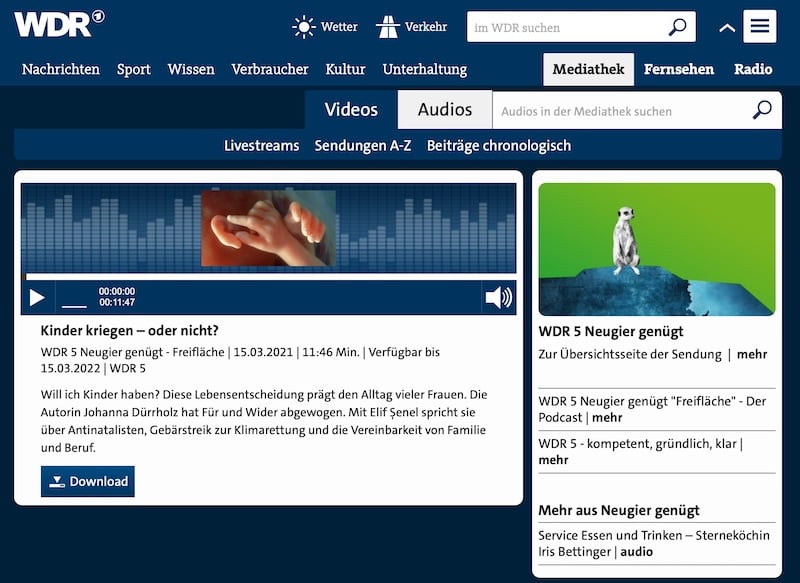Switch to the Videos tab
This screenshot has height=583, width=800.
click(x=351, y=110)
